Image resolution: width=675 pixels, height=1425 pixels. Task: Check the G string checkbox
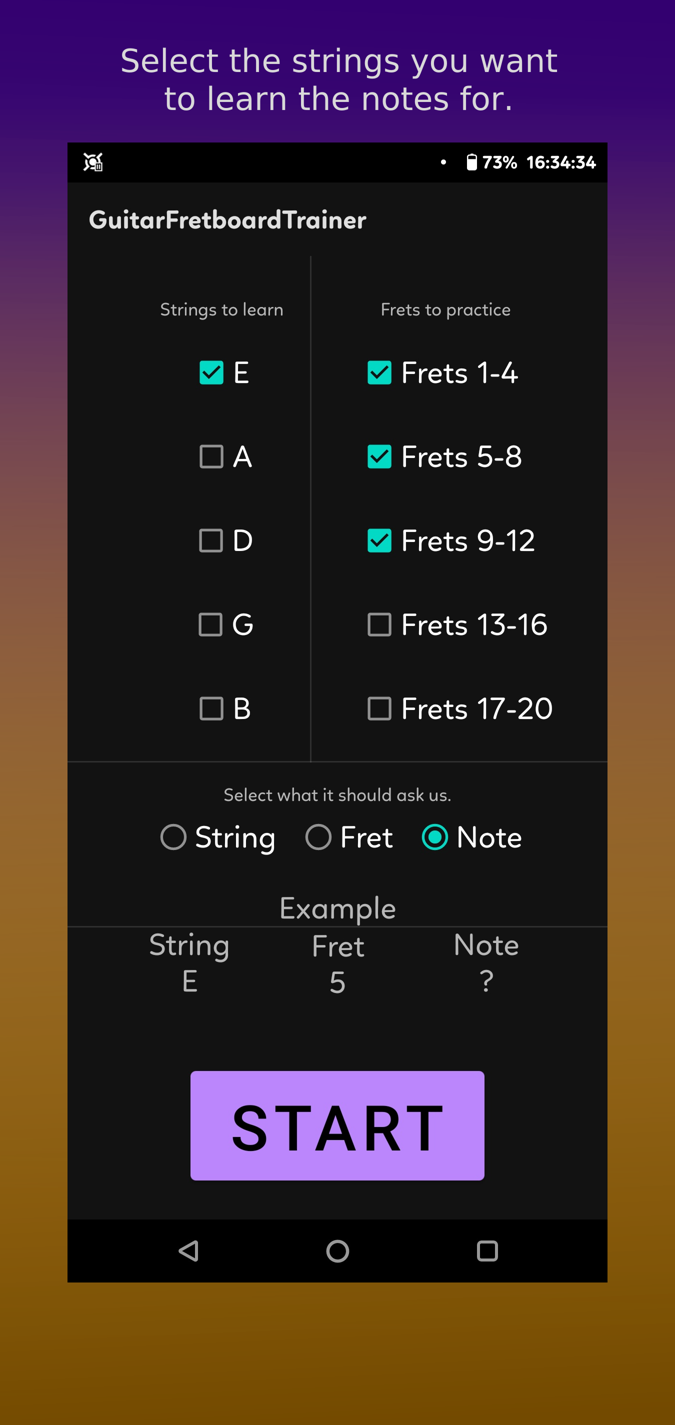(x=211, y=625)
